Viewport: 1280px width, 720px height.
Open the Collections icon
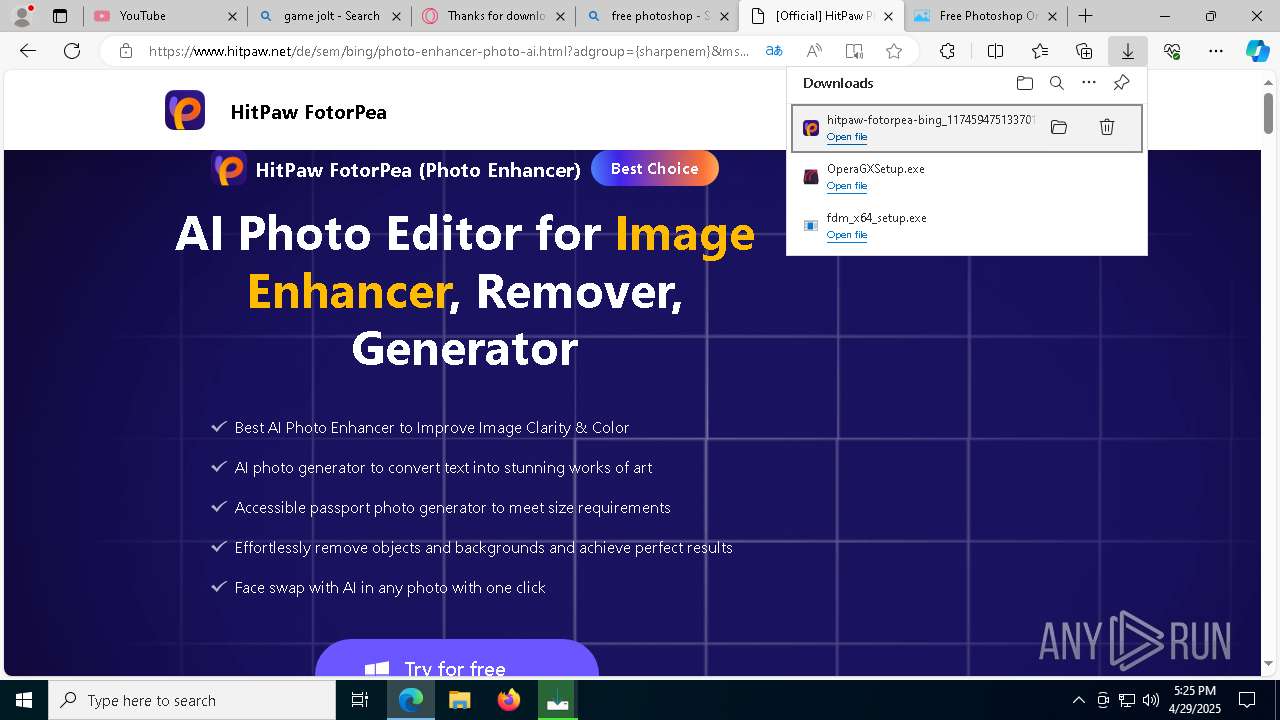1084,51
